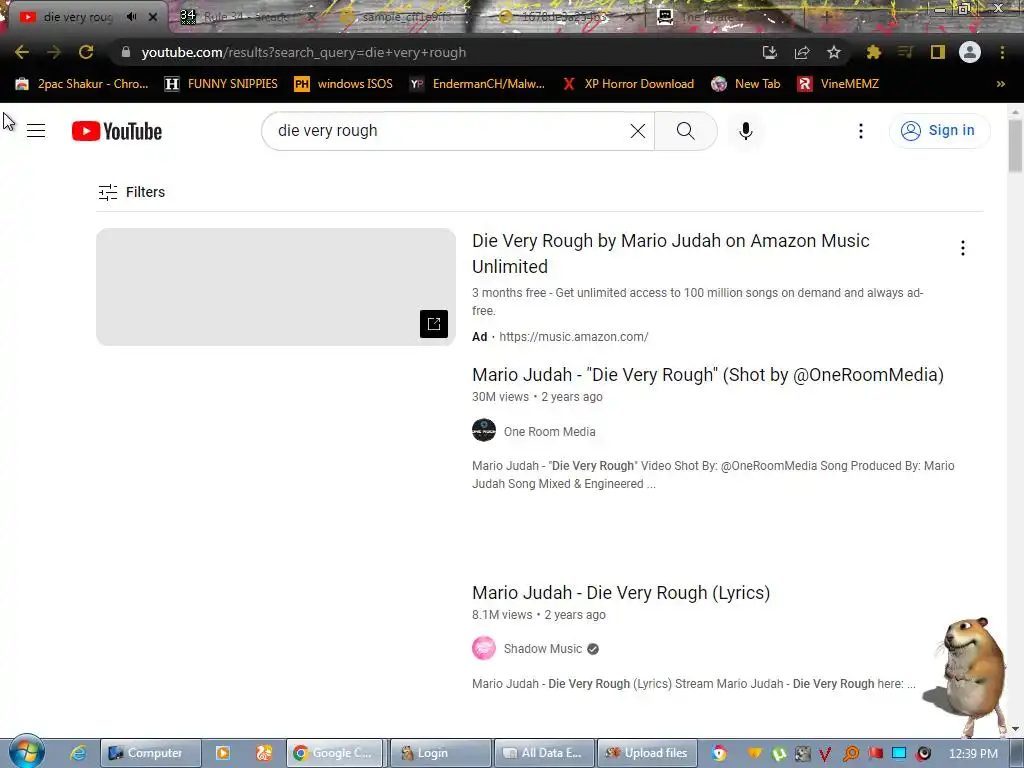Viewport: 1024px width, 768px height.
Task: Click Sign in on YouTube
Action: pyautogui.click(x=939, y=131)
